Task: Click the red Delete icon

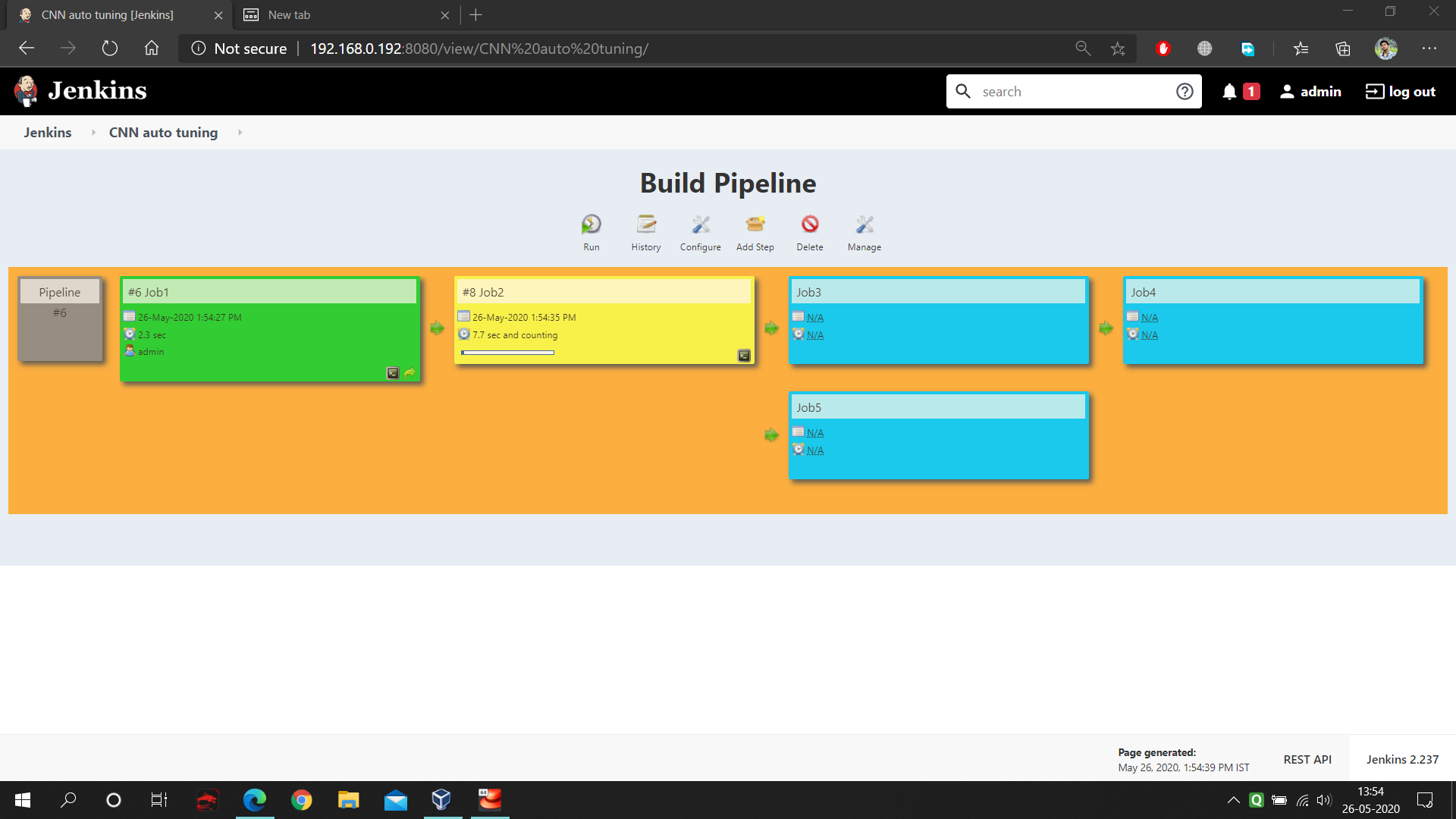Action: (x=810, y=224)
